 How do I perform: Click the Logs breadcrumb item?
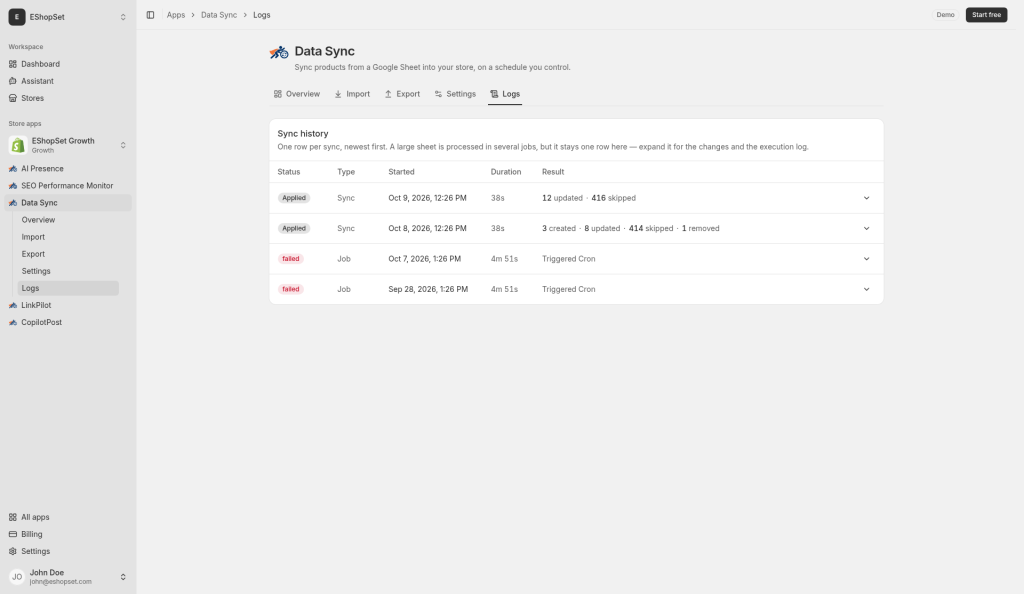tap(262, 15)
